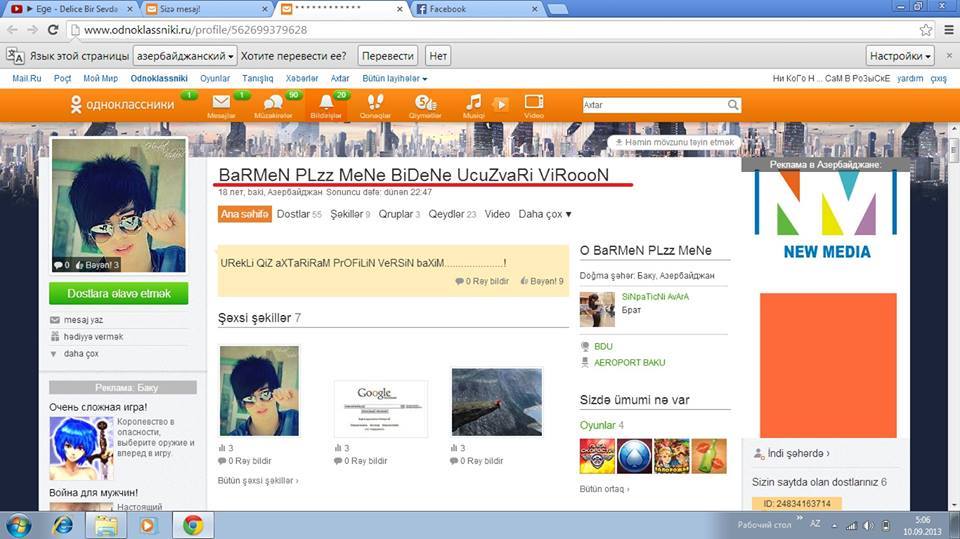
Task: Click the music play button icon
Action: 501,104
